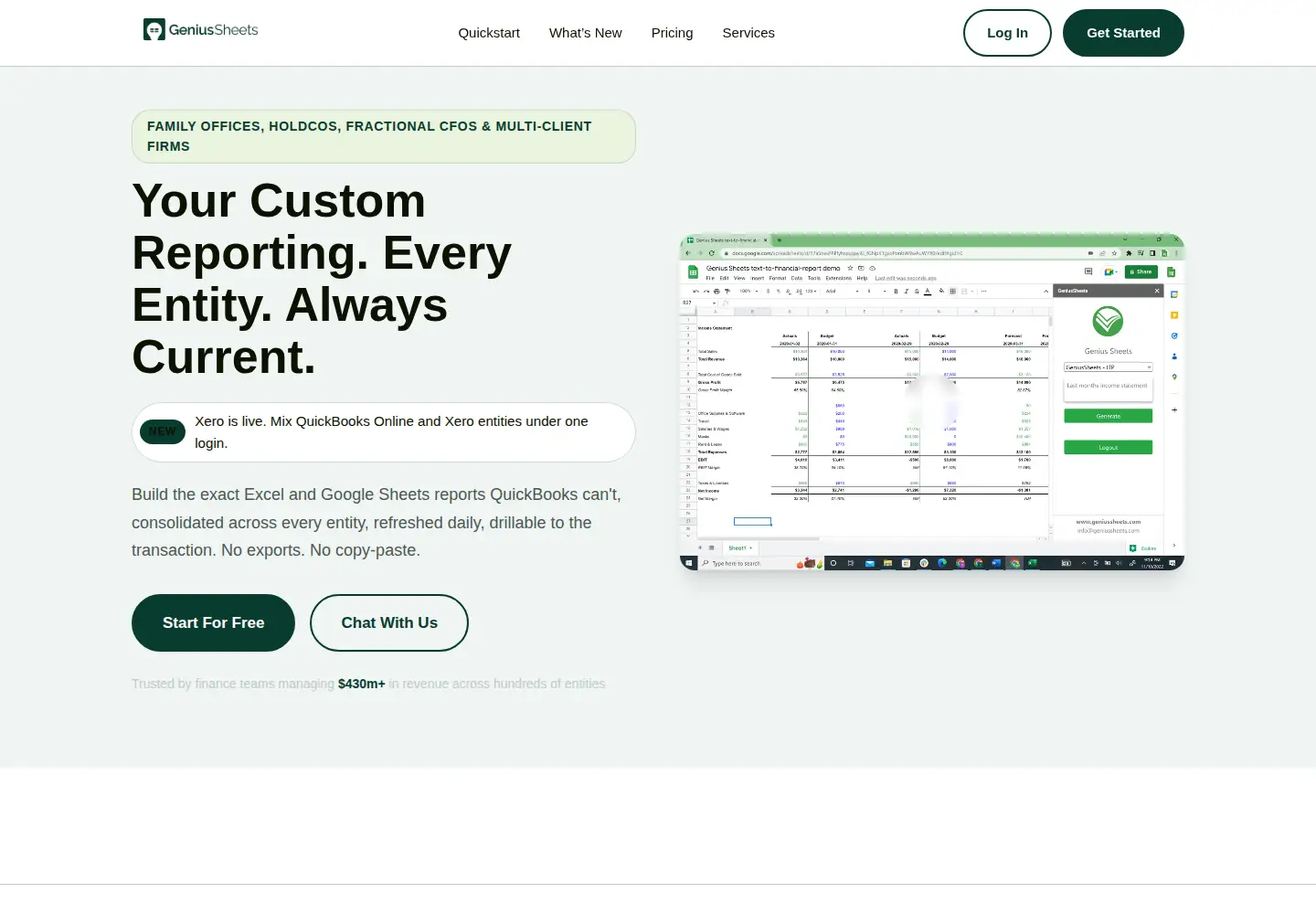
Task: Click the 'Family Offices, Holdcos' tagline badge
Action: coord(384,136)
